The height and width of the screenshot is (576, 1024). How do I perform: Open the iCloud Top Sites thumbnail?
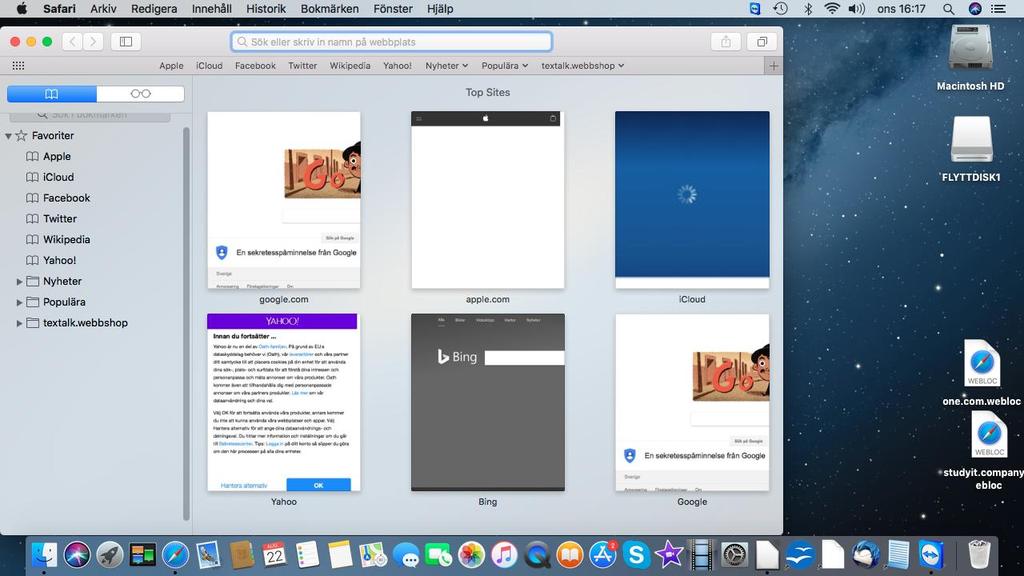coord(692,200)
